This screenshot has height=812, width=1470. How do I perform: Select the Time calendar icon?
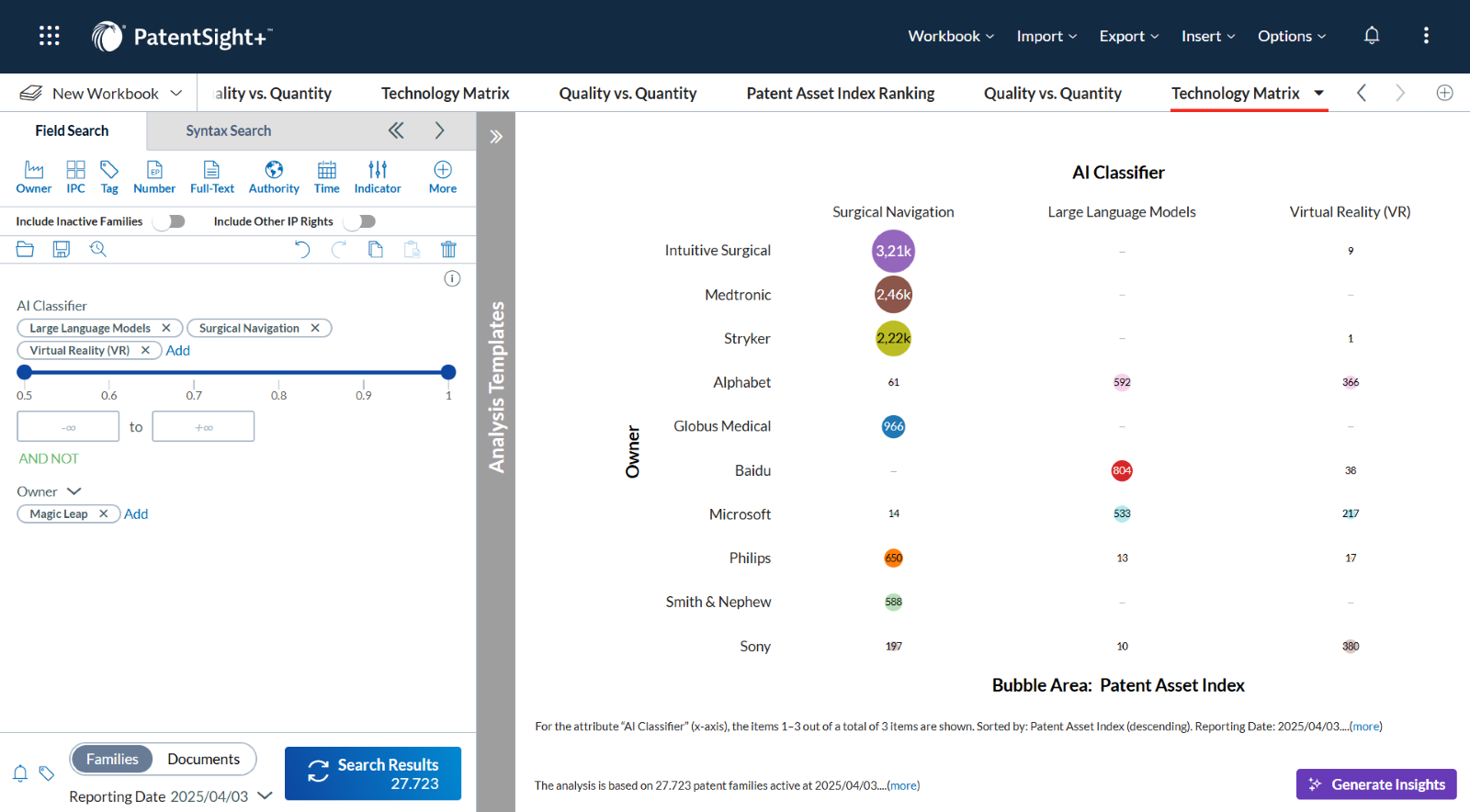(327, 177)
